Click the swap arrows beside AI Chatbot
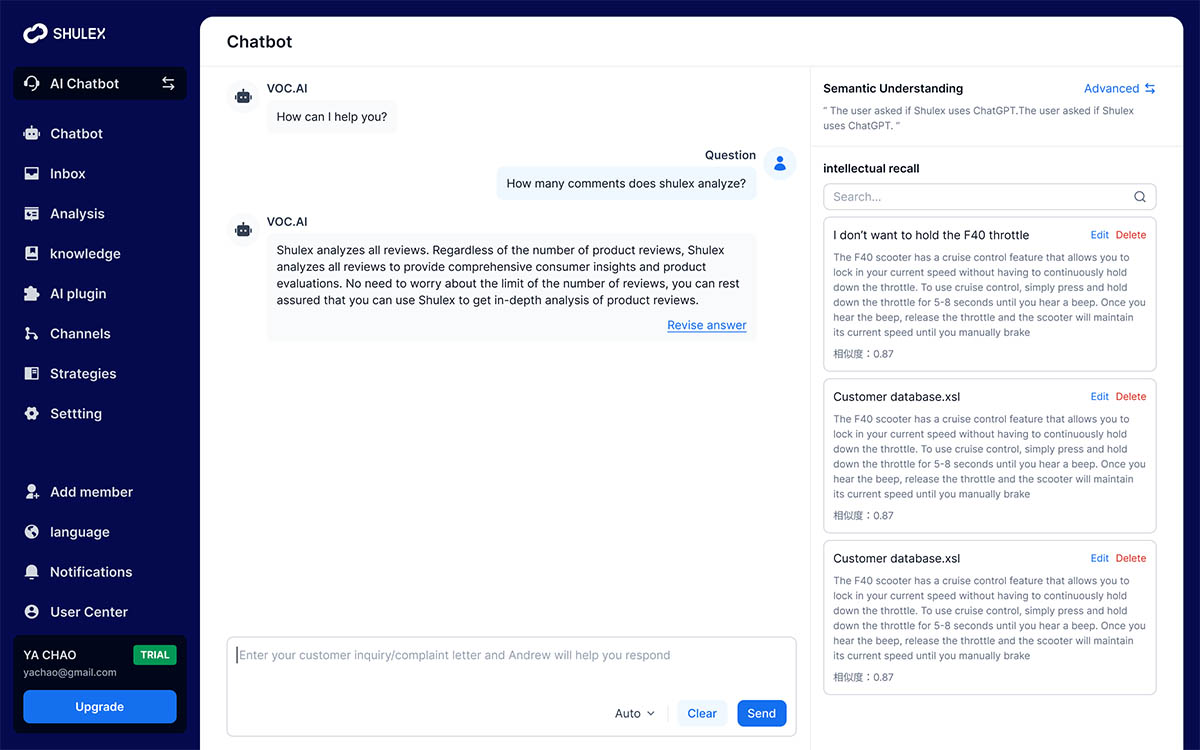 pyautogui.click(x=168, y=84)
